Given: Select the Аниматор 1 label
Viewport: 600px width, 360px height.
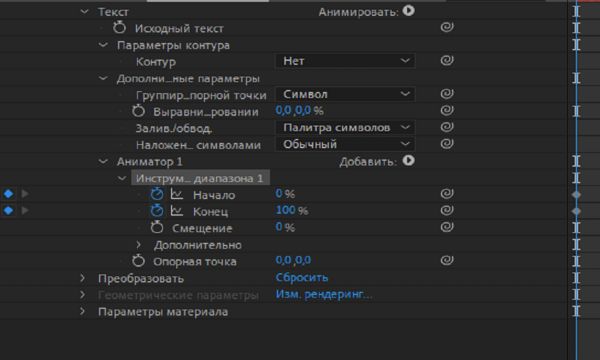Looking at the screenshot, I should pos(150,162).
